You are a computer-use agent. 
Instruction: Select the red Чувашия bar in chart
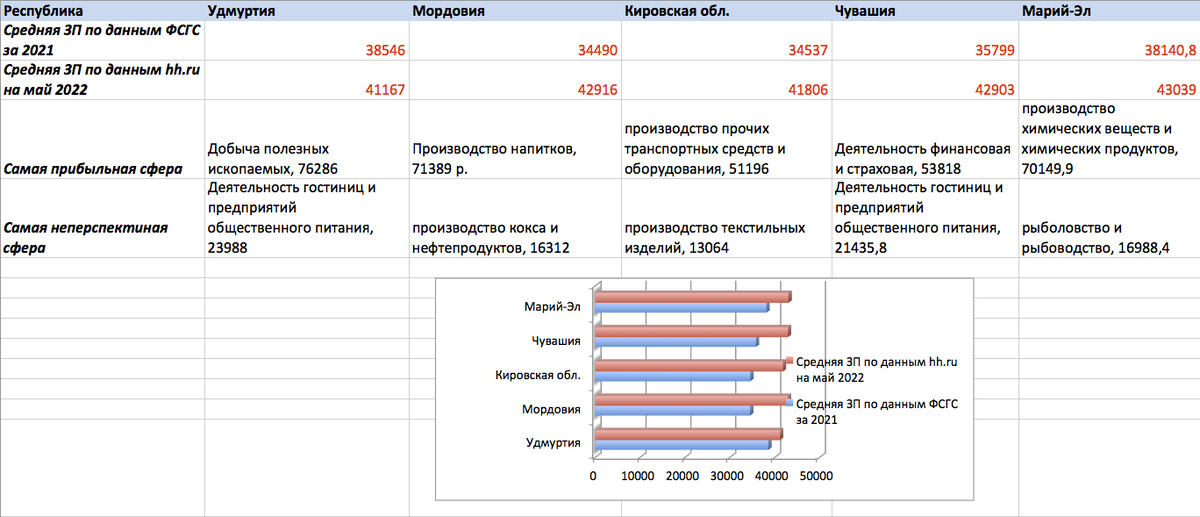(x=692, y=331)
